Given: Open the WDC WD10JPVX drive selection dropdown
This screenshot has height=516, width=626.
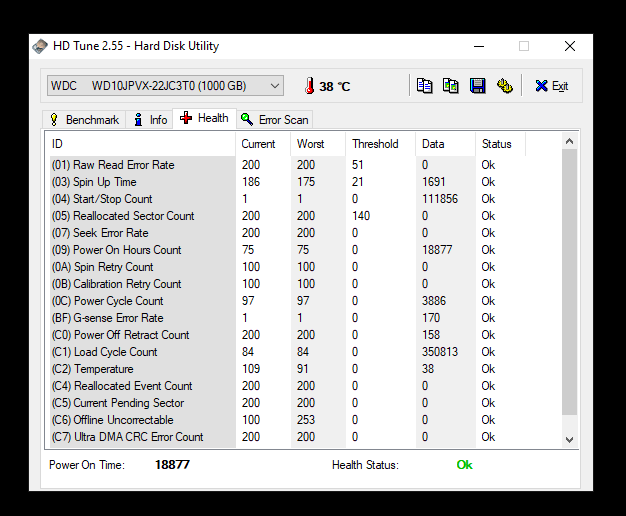Looking at the screenshot, I should tap(165, 86).
